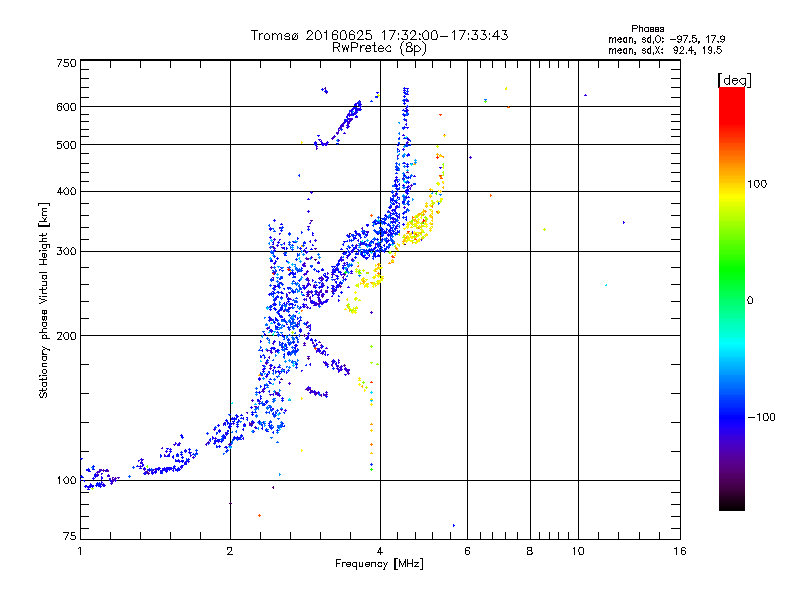Image resolution: width=800 pixels, height=600 pixels.
Task: Click the 'Stationary phase Virtual Height [km]' axis title
Action: [44, 300]
